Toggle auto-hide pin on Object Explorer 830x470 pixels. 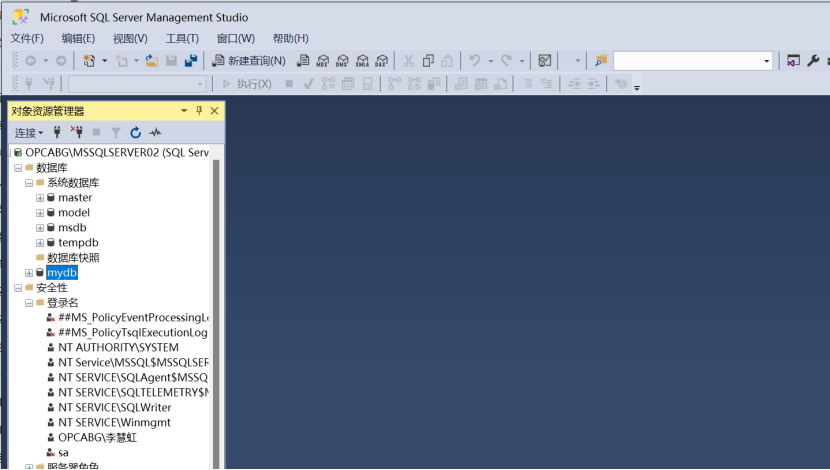tap(199, 111)
